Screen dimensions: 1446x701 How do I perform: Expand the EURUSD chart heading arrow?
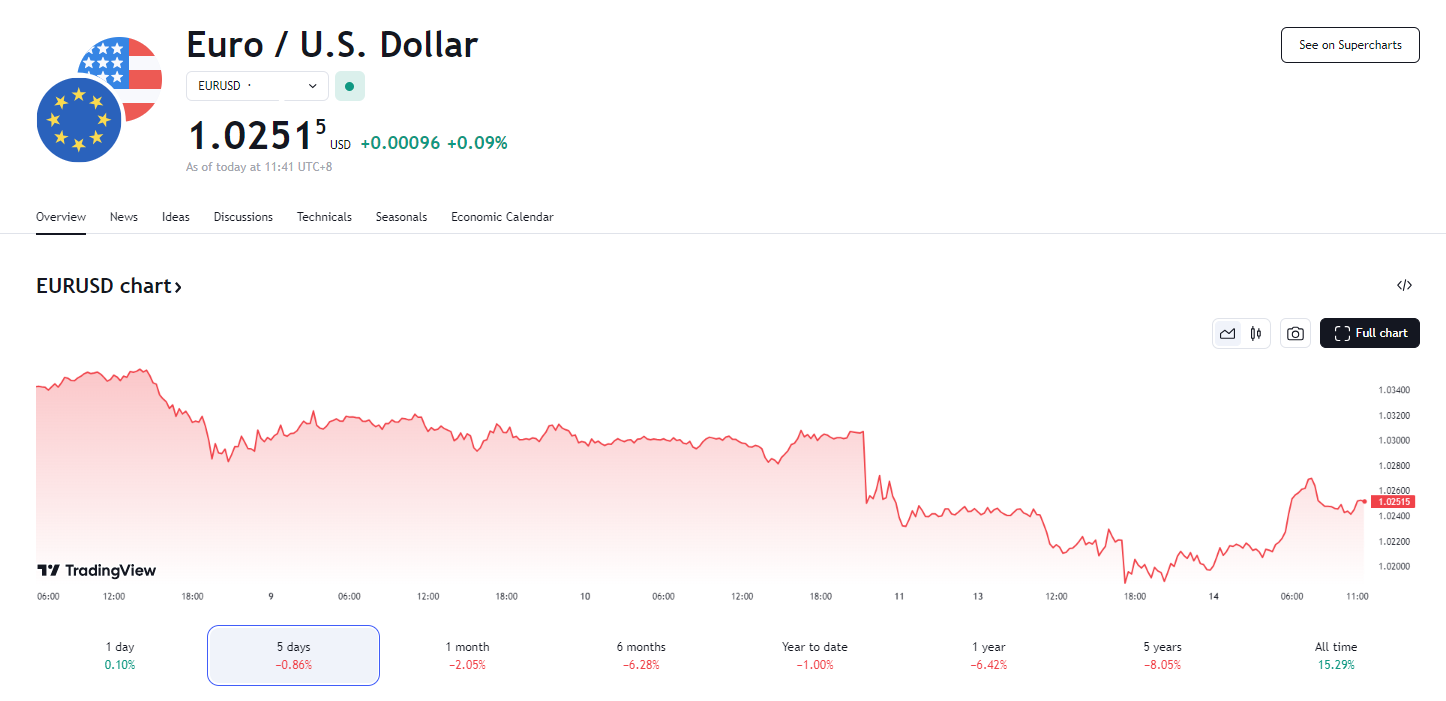(178, 287)
